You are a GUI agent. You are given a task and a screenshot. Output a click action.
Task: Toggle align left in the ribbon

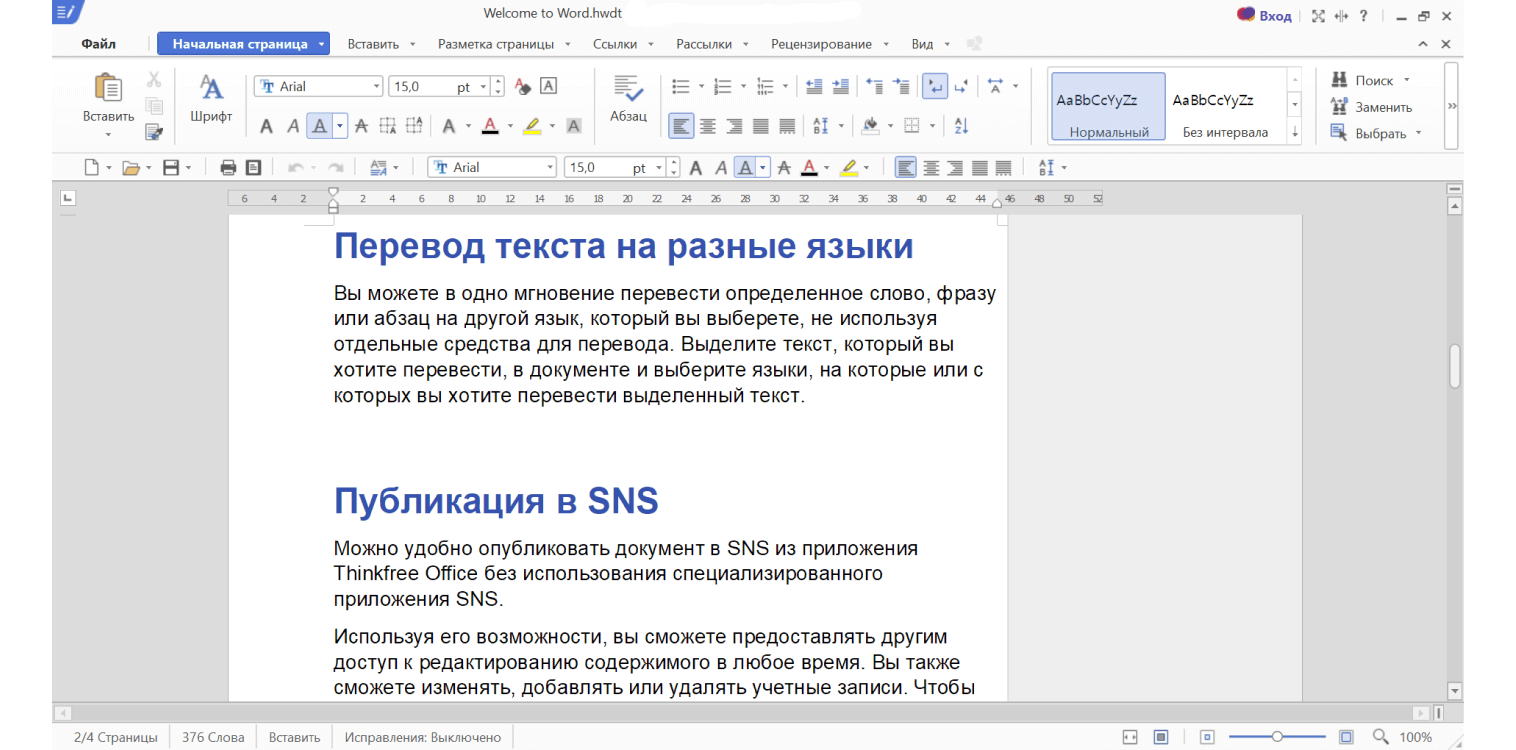pos(681,126)
